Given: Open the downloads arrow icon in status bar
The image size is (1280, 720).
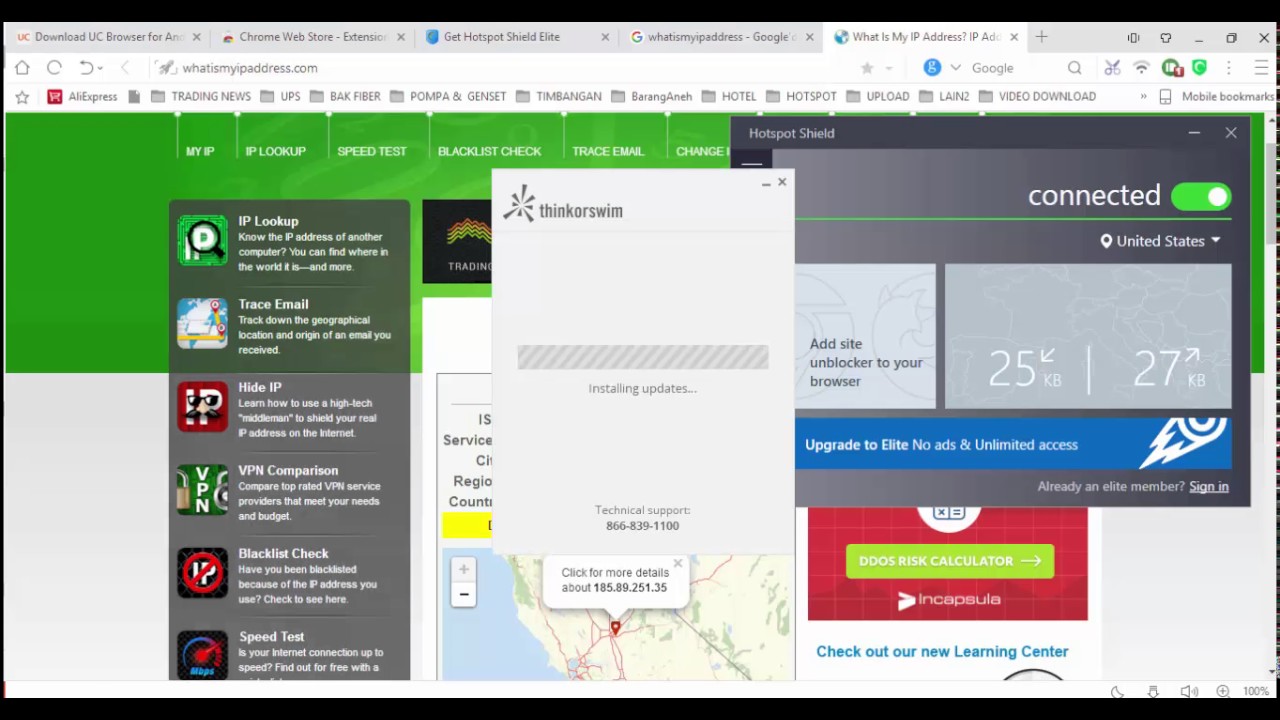Looking at the screenshot, I should 1153,692.
